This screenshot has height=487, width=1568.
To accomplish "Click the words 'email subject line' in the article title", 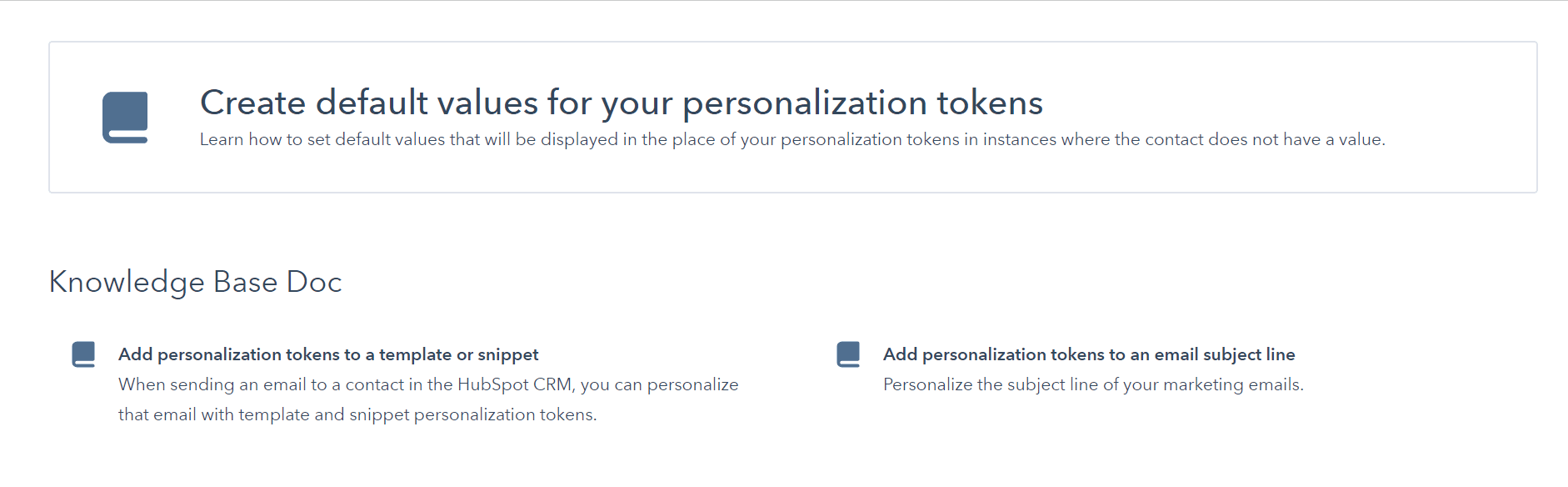I will (x=1225, y=354).
